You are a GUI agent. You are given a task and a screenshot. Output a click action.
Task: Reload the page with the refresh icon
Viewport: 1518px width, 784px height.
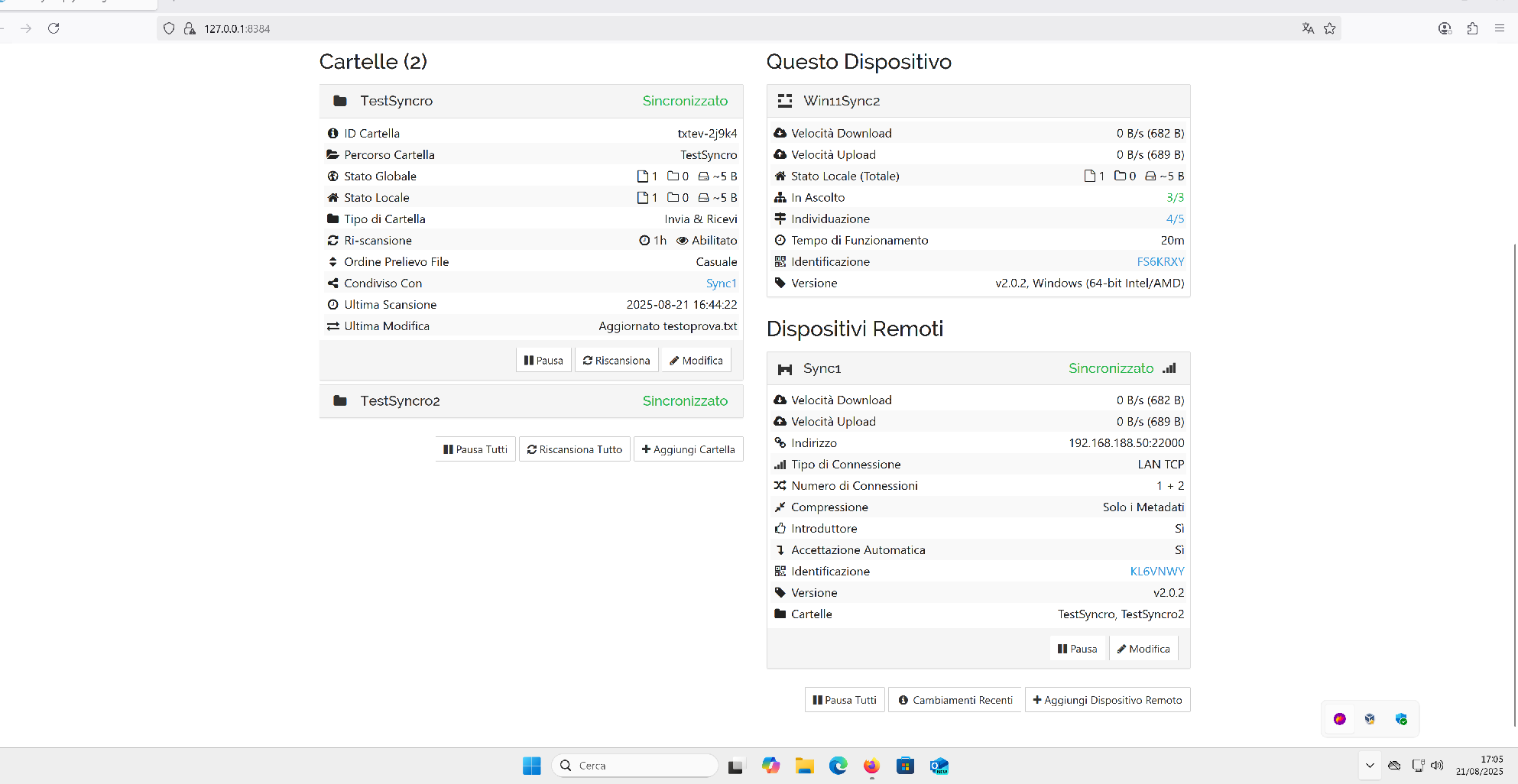[x=54, y=28]
